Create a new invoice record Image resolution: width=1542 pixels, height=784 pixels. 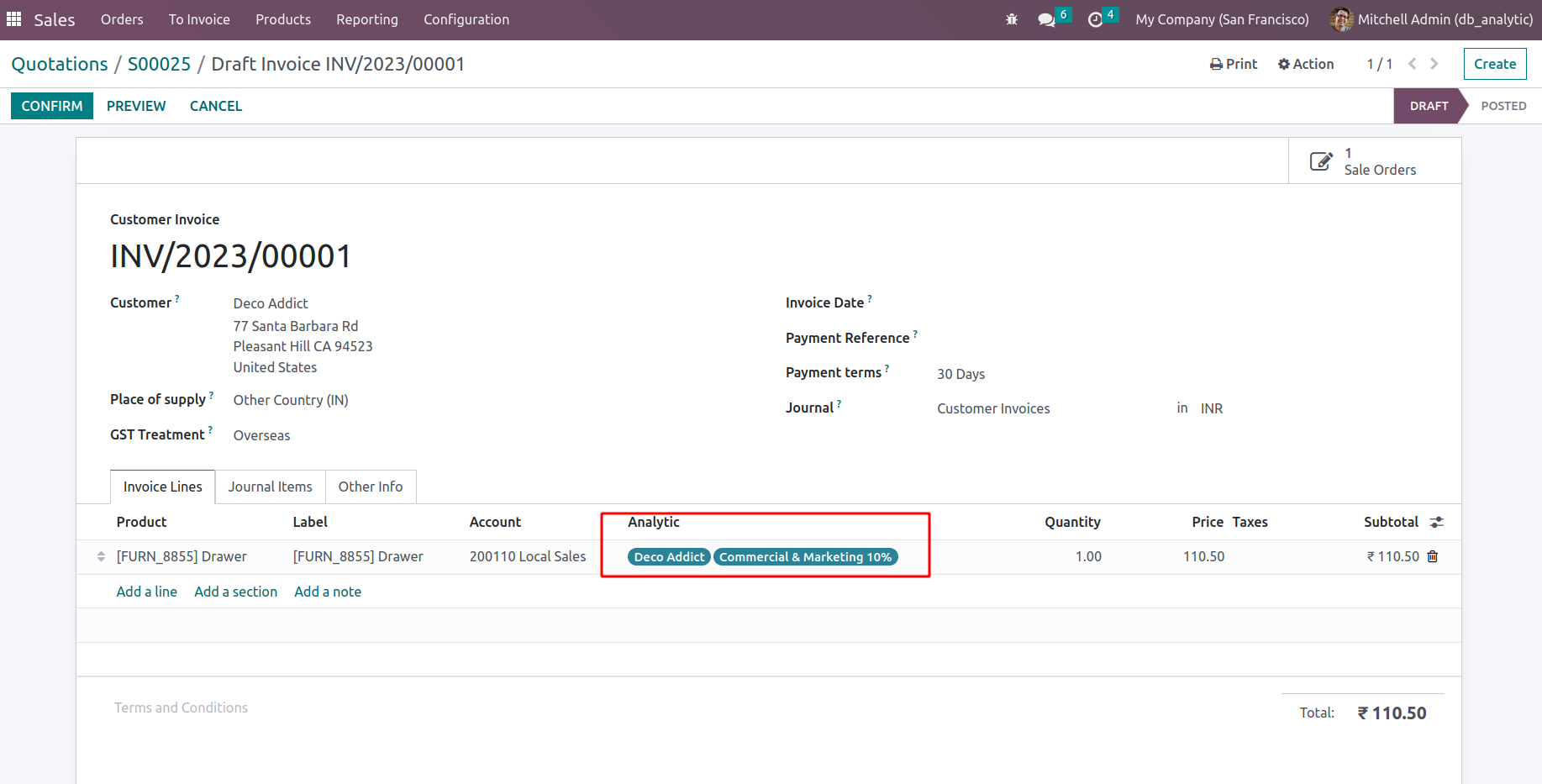pos(1495,64)
